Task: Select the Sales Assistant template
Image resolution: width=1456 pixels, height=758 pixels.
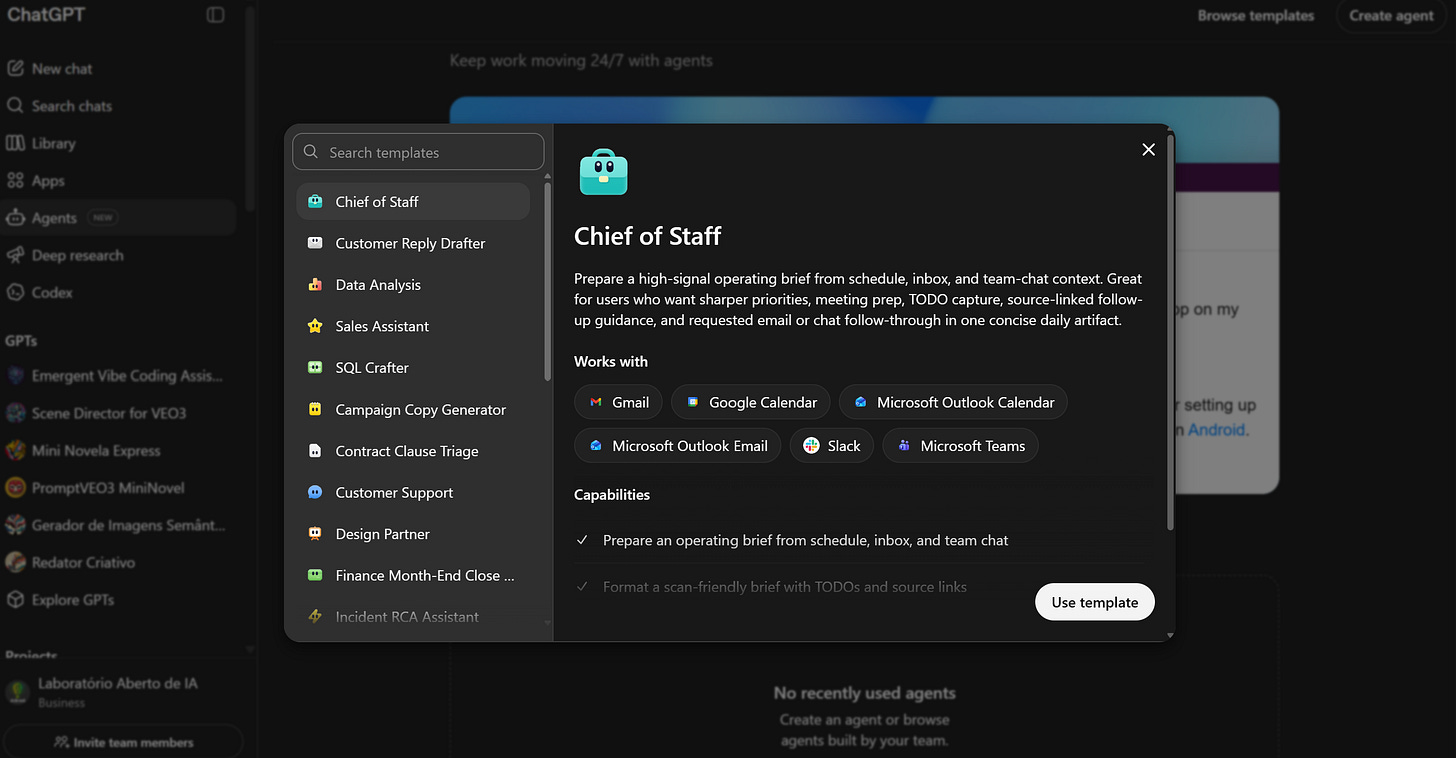Action: (x=413, y=326)
